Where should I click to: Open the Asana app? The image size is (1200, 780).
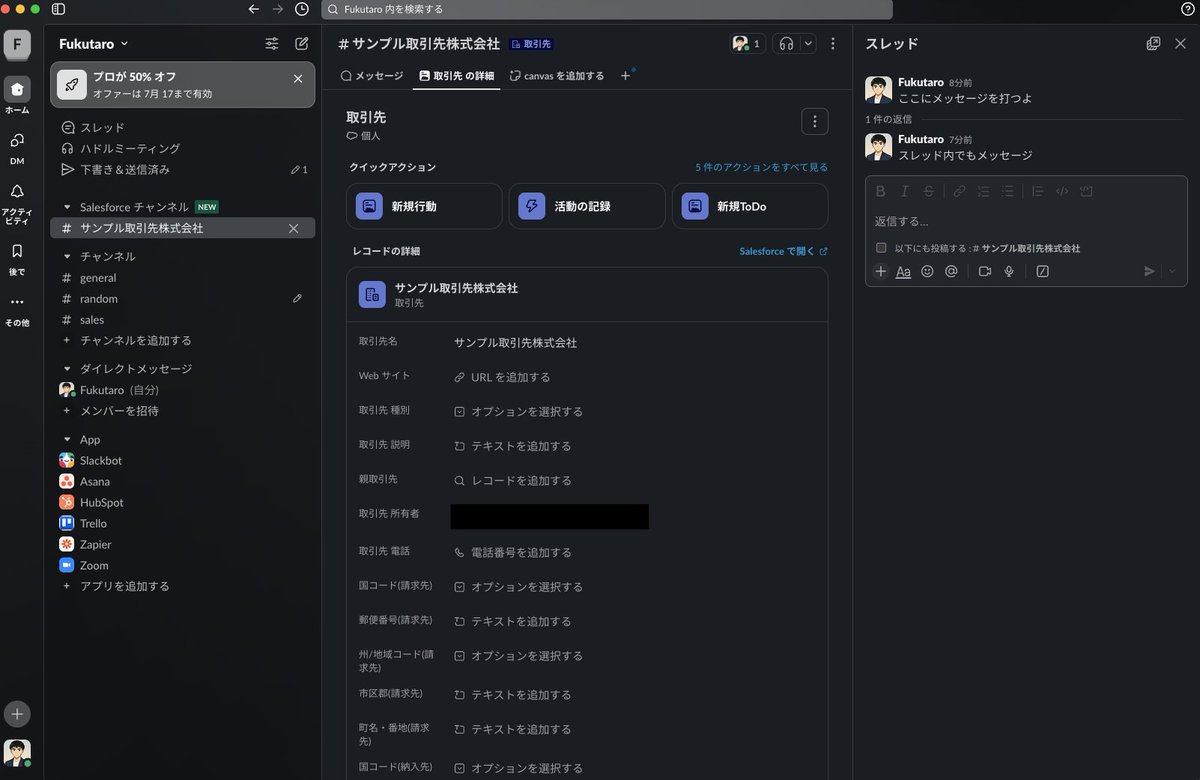[x=183, y=482]
